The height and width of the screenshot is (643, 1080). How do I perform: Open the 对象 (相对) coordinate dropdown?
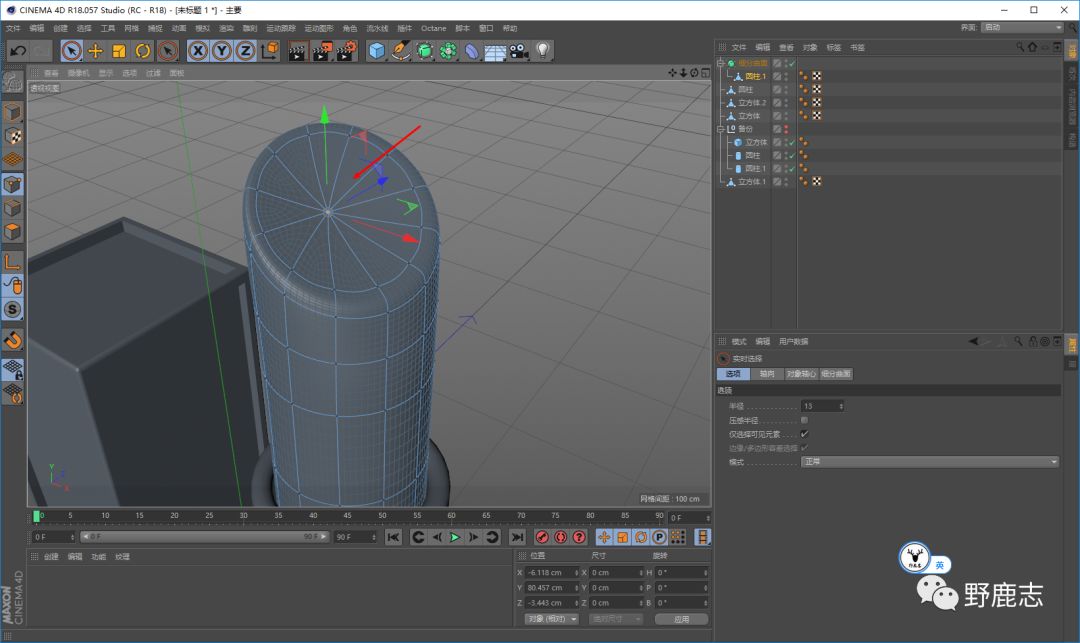point(552,619)
